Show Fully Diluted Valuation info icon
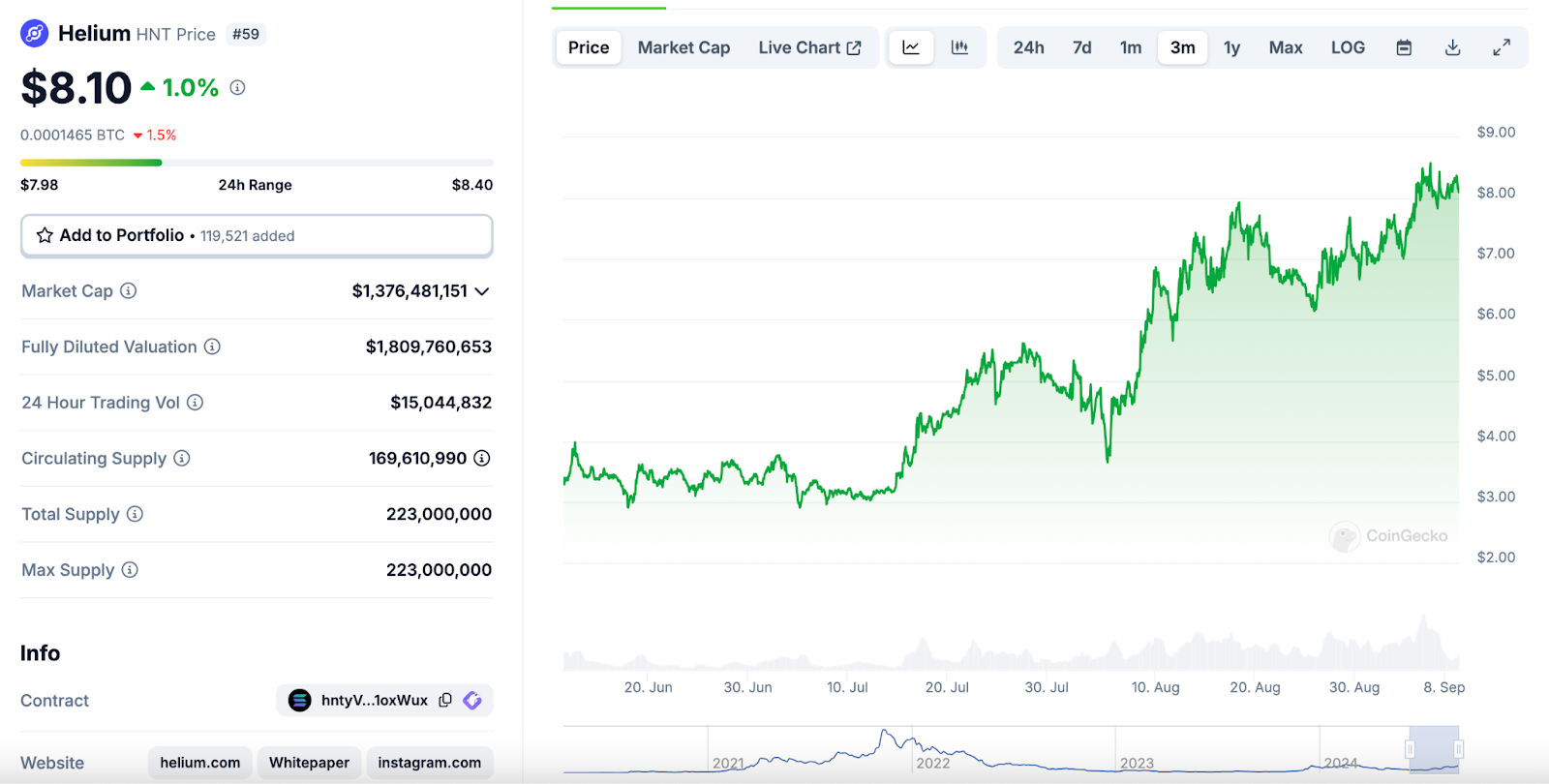 (x=212, y=347)
